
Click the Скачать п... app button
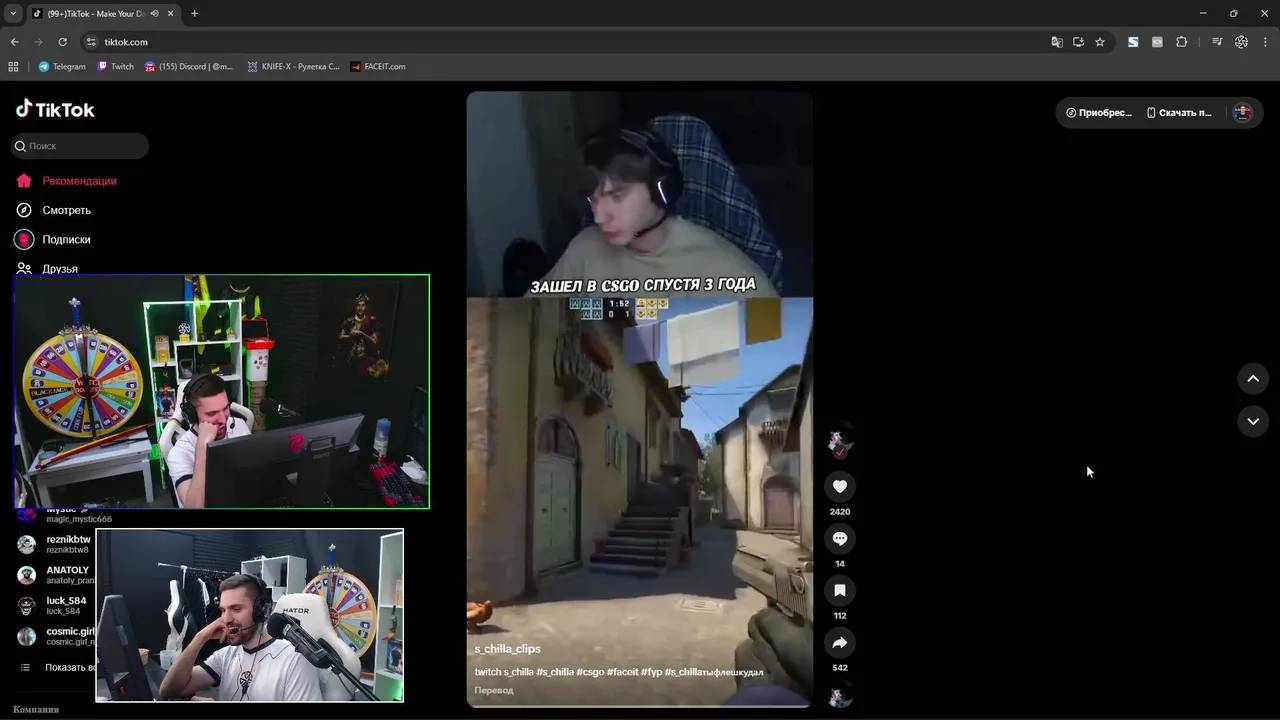[x=1179, y=113]
